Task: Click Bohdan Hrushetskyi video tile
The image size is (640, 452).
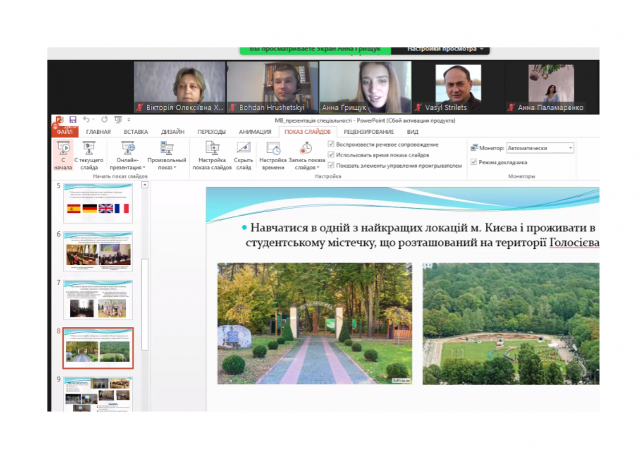Action: (272, 87)
